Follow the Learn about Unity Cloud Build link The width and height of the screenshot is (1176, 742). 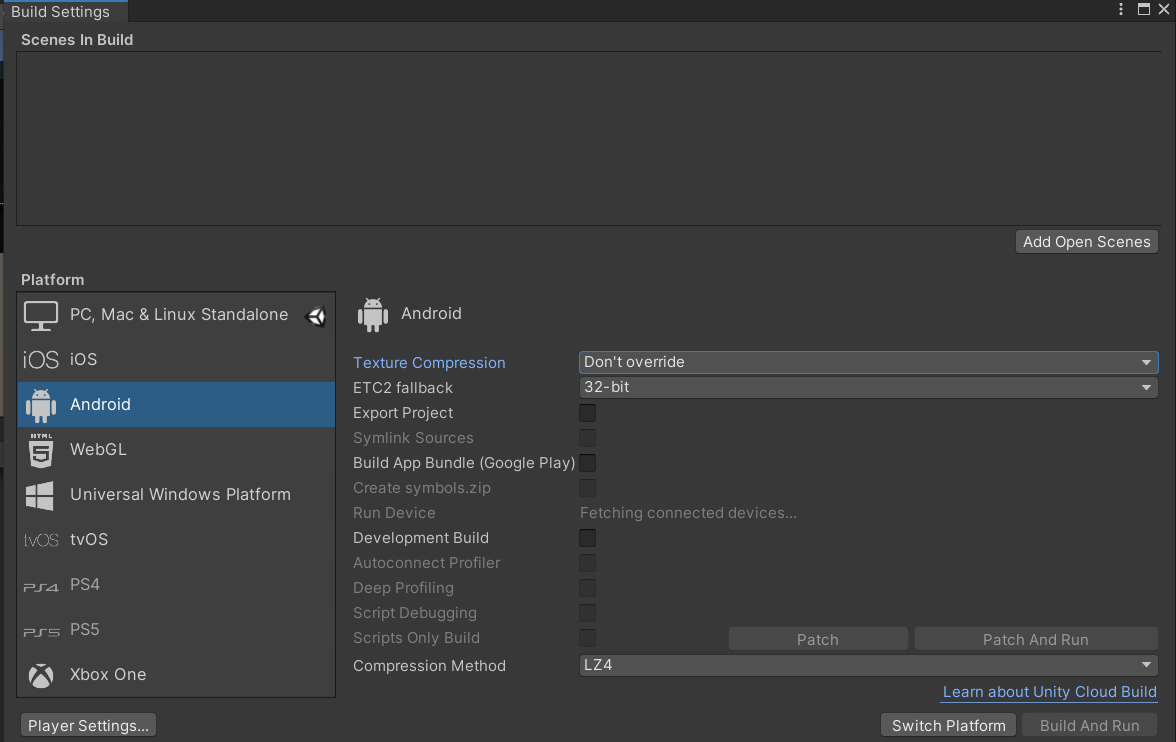coord(1048,691)
